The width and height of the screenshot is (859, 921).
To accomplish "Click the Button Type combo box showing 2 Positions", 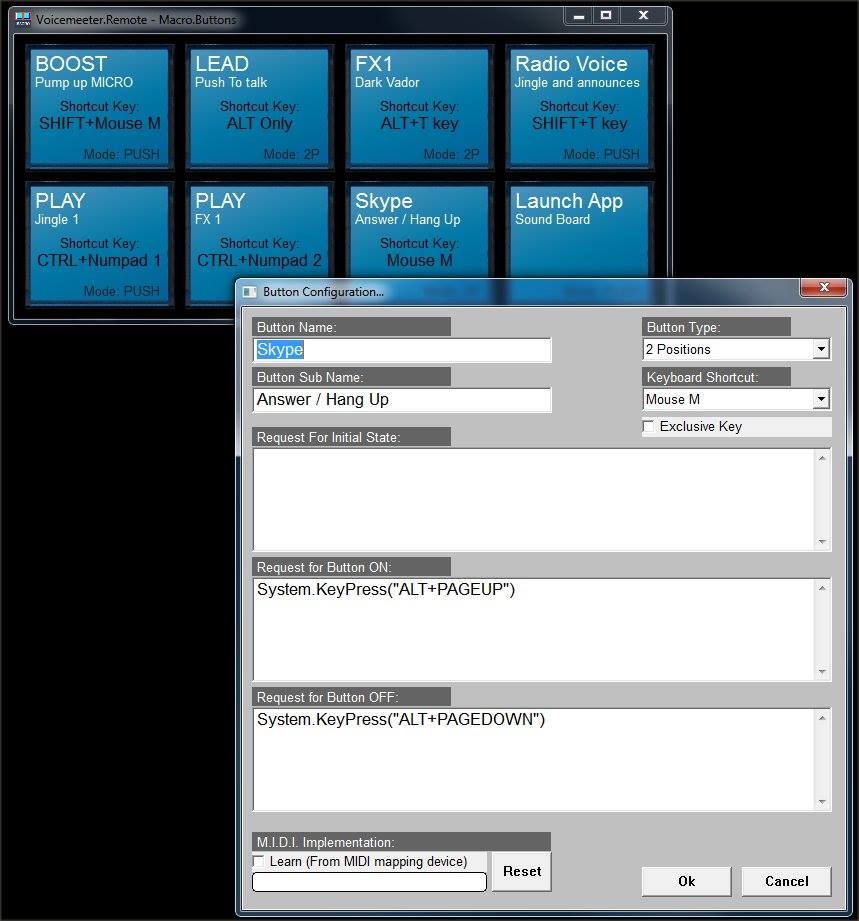I will [736, 349].
